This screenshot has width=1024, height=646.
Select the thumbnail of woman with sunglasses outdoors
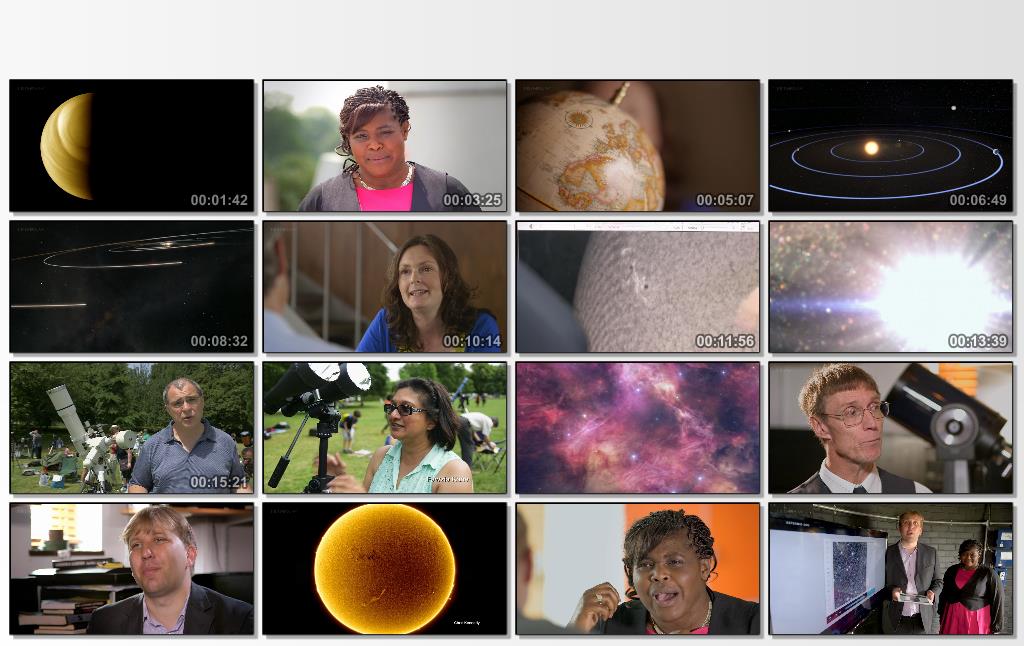point(385,428)
